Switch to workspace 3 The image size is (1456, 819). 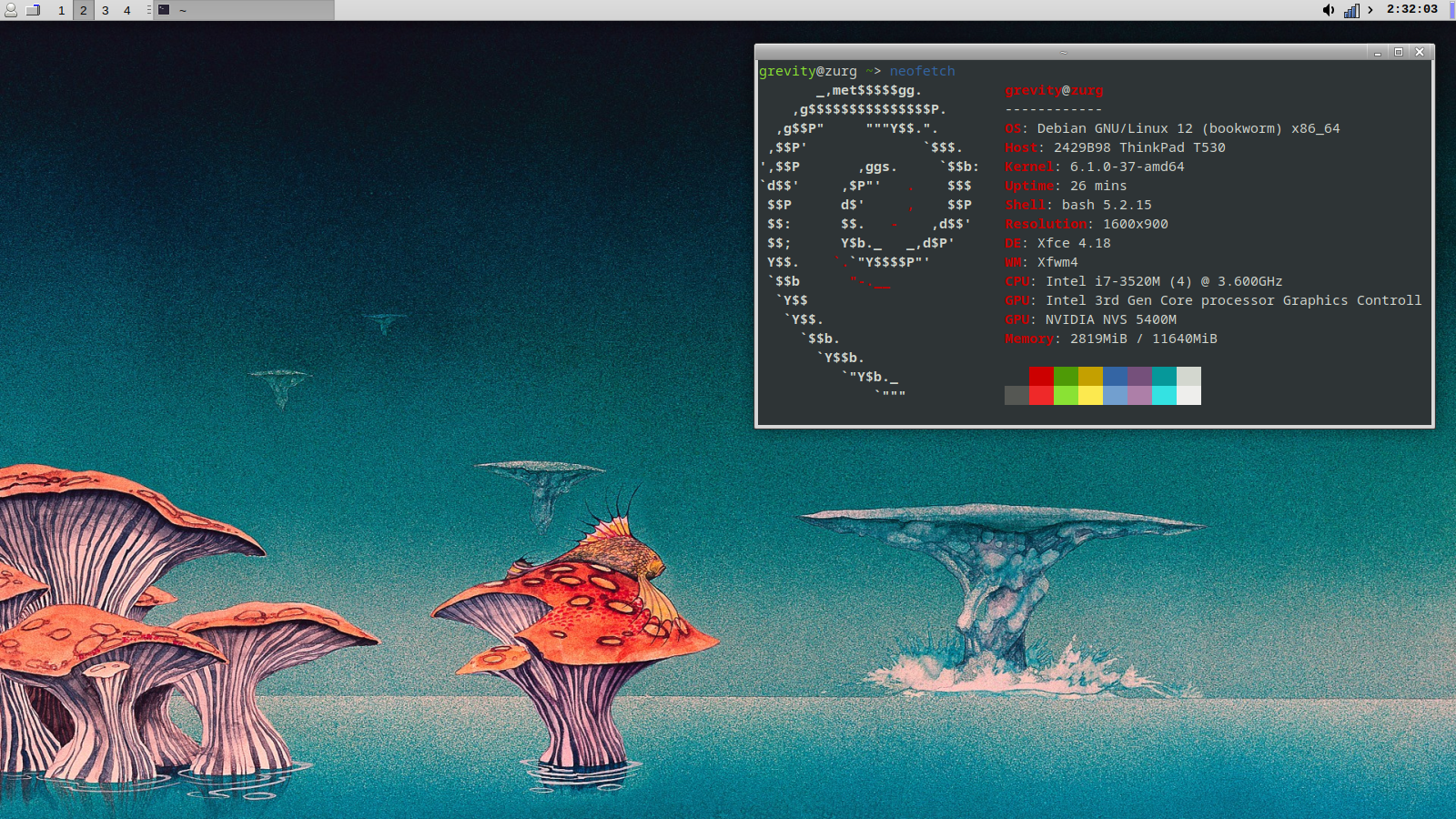tap(105, 10)
